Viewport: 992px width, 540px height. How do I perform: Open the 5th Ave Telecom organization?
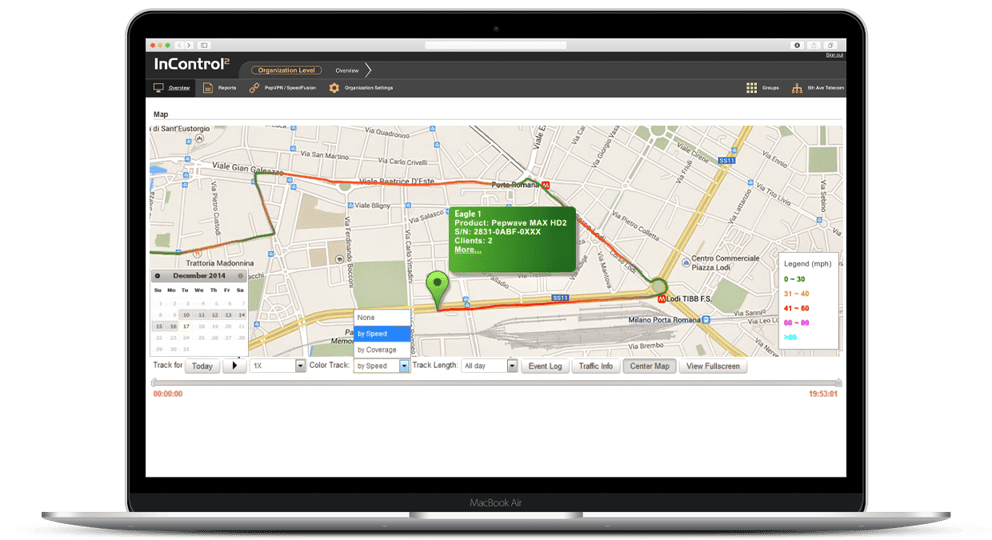(x=826, y=88)
